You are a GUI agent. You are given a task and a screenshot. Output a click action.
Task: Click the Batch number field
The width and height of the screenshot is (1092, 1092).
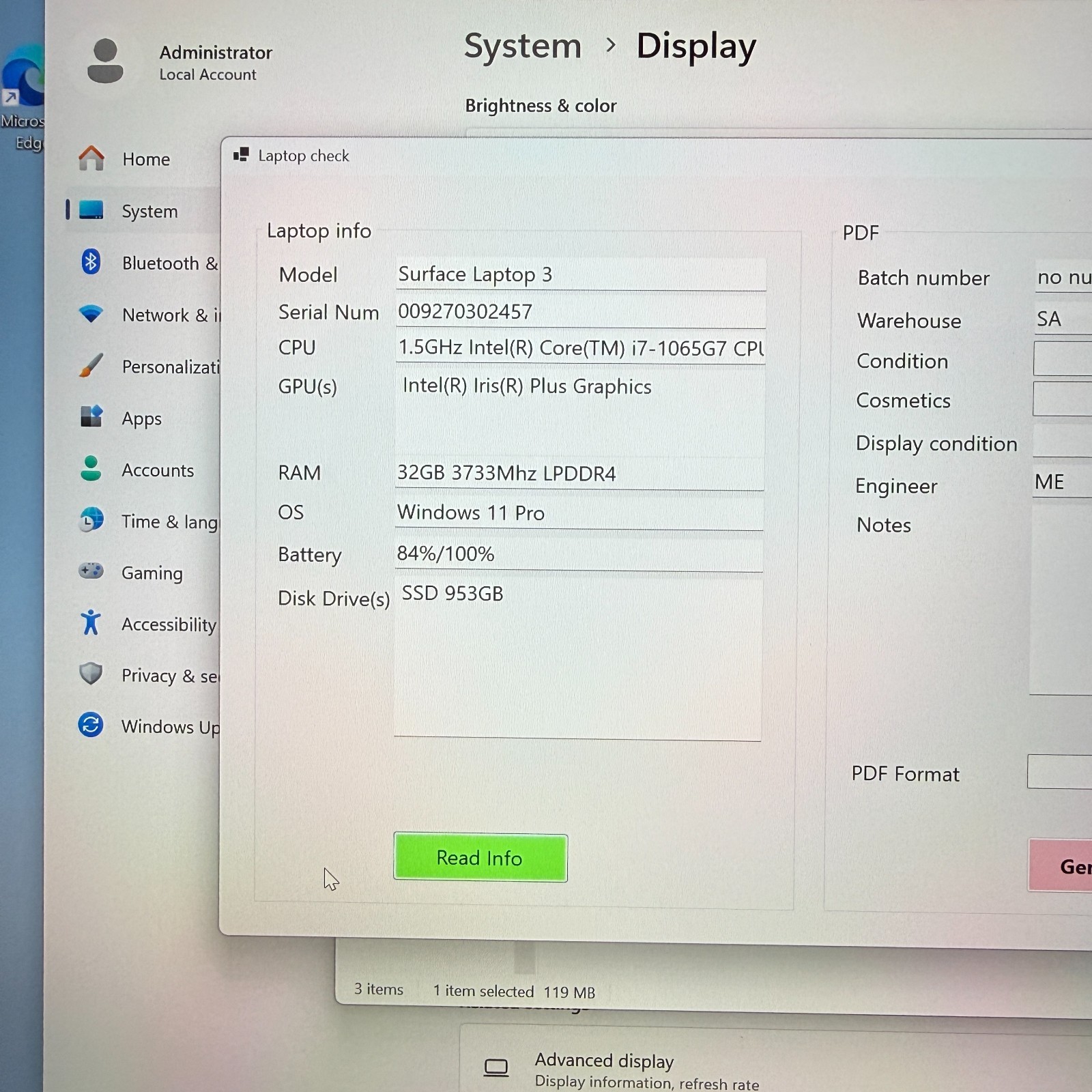pyautogui.click(x=1063, y=276)
